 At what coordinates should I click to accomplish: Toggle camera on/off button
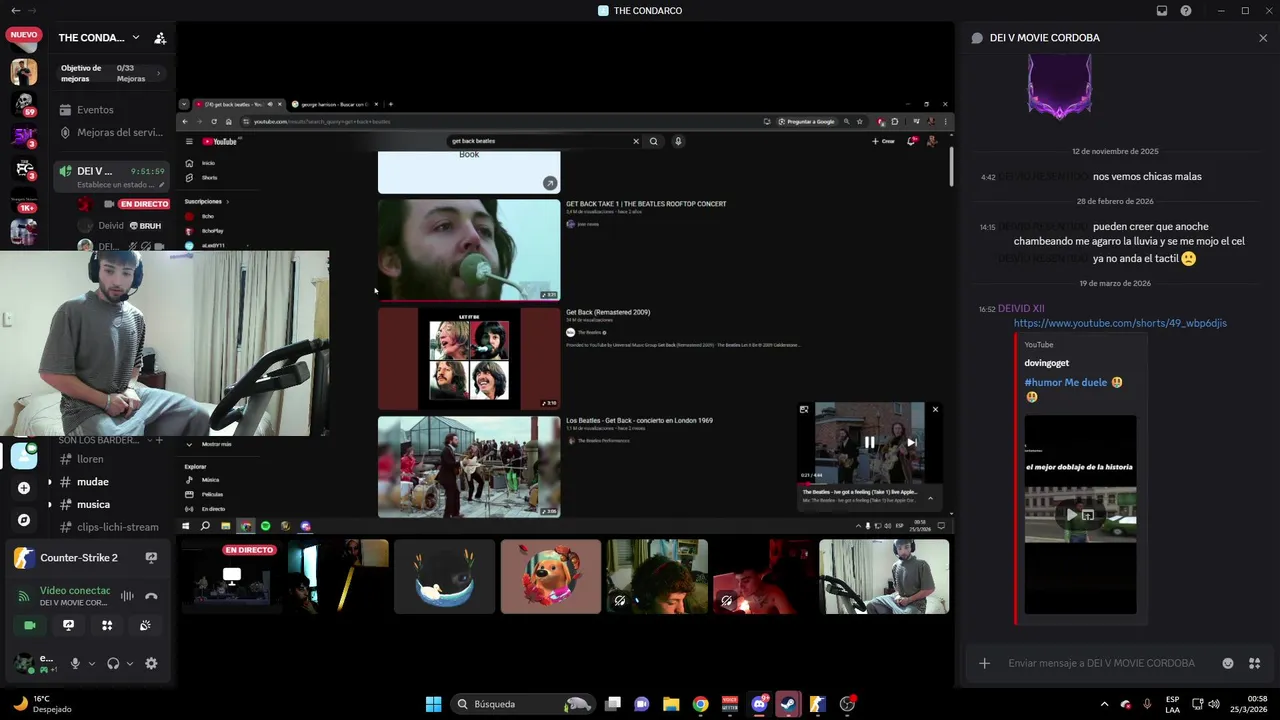click(30, 625)
